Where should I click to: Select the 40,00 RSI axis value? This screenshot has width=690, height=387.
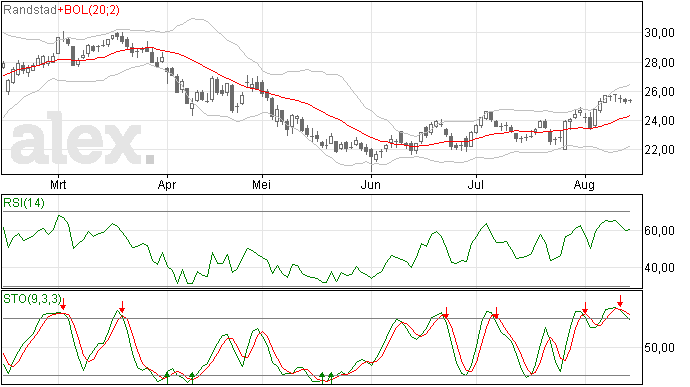click(660, 268)
